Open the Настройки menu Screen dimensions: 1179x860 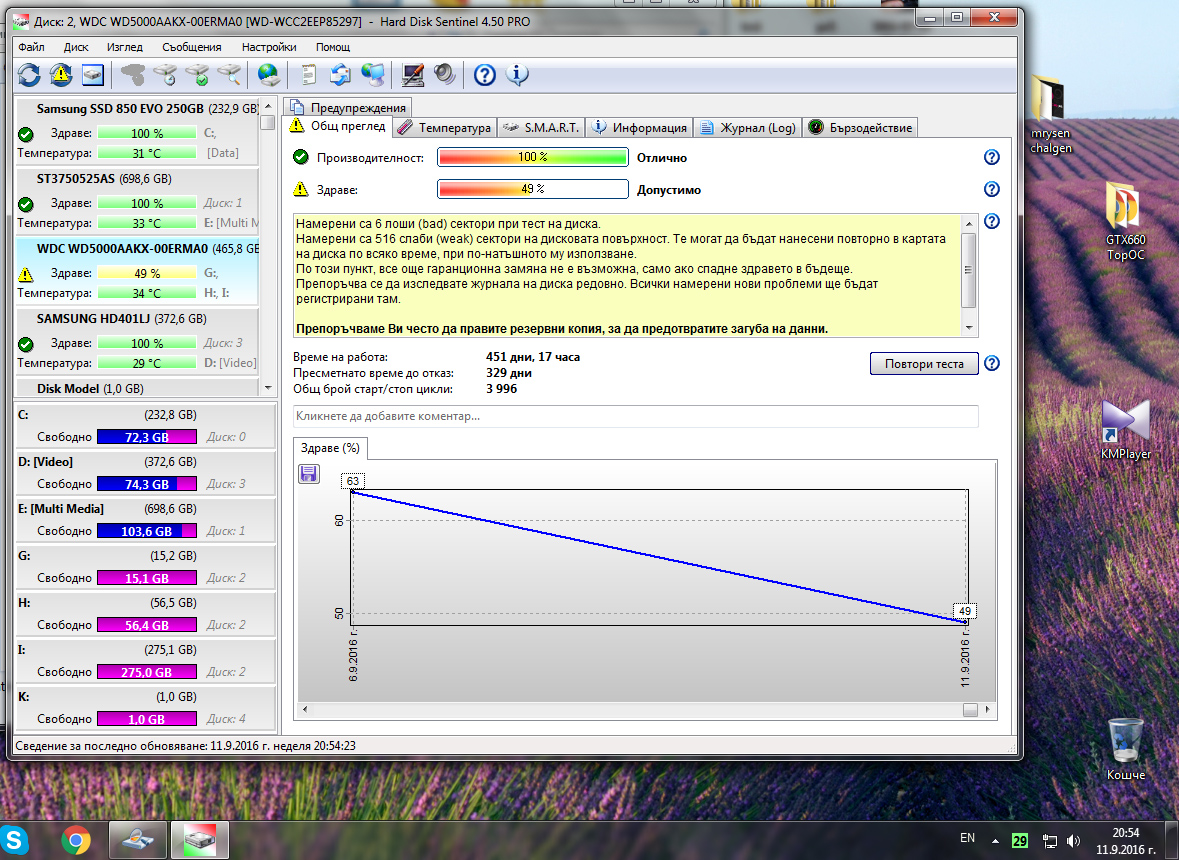pos(269,47)
